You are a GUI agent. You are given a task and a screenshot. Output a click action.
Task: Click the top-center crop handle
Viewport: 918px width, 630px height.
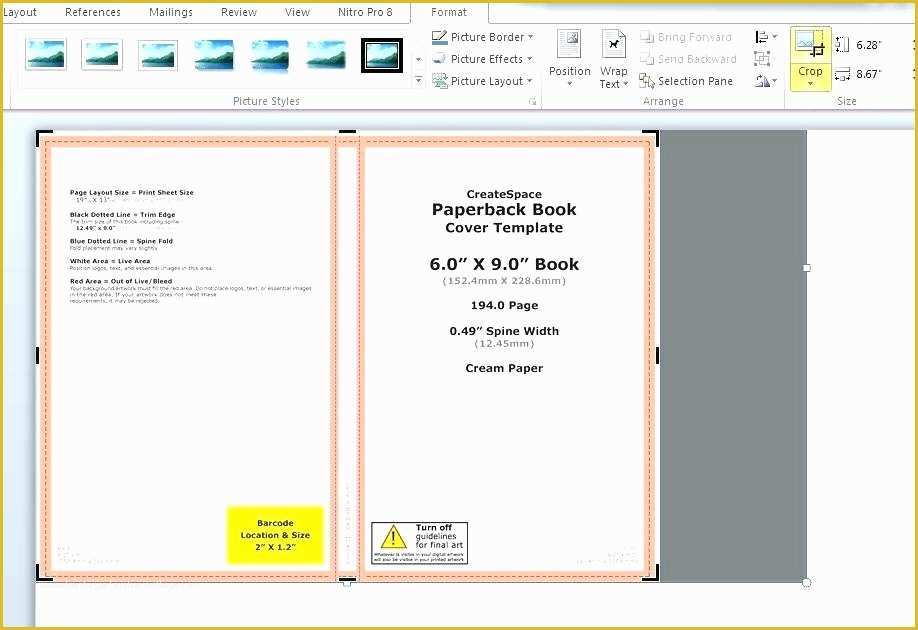pyautogui.click(x=347, y=132)
